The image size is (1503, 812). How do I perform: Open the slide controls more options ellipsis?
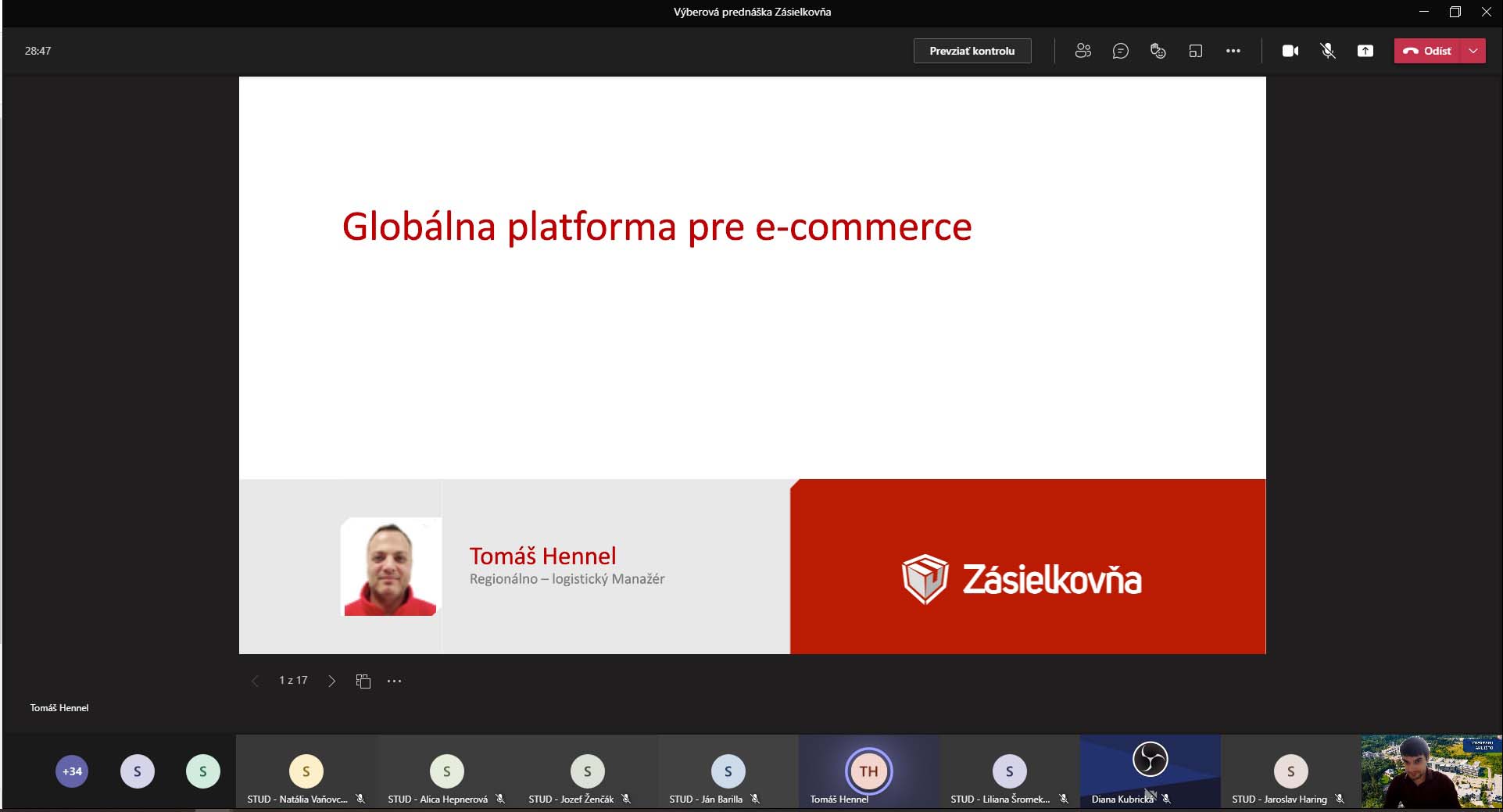point(394,681)
